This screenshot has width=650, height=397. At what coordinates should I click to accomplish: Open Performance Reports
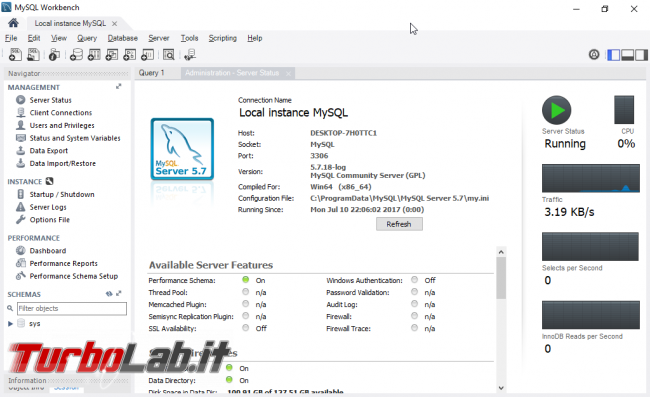coord(63,264)
